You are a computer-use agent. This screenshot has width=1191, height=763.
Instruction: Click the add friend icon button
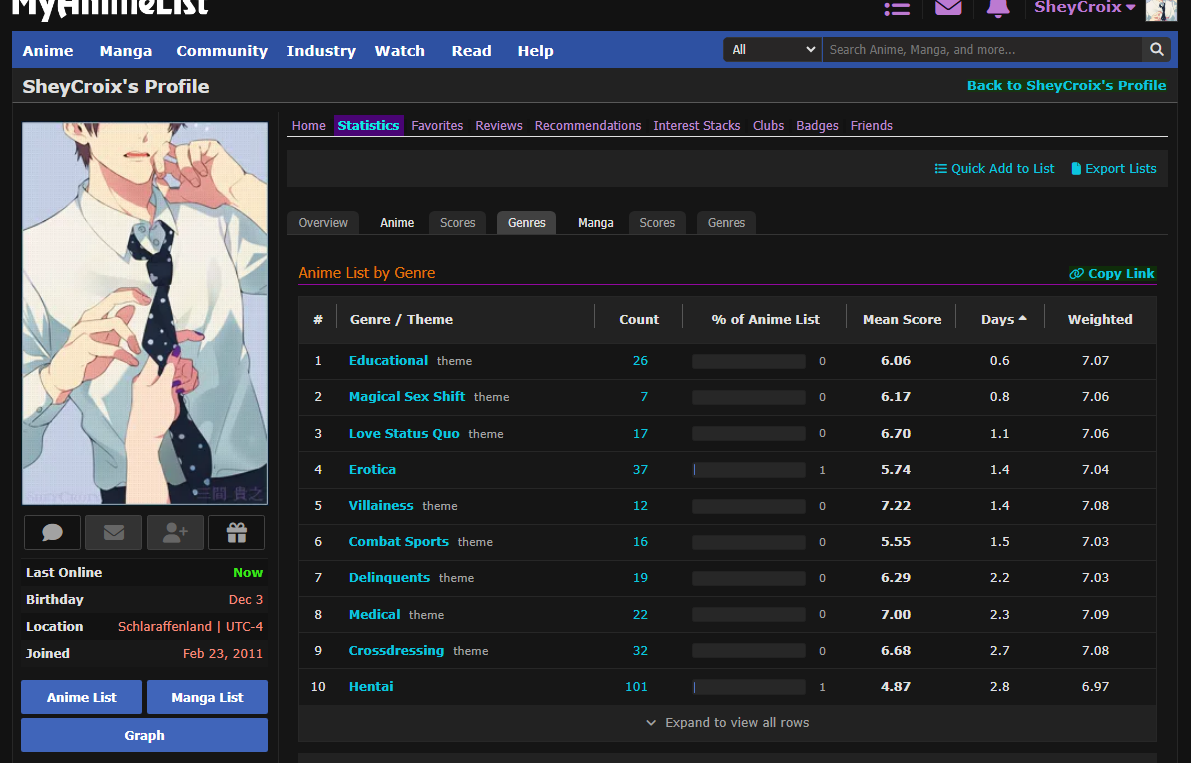coord(175,532)
